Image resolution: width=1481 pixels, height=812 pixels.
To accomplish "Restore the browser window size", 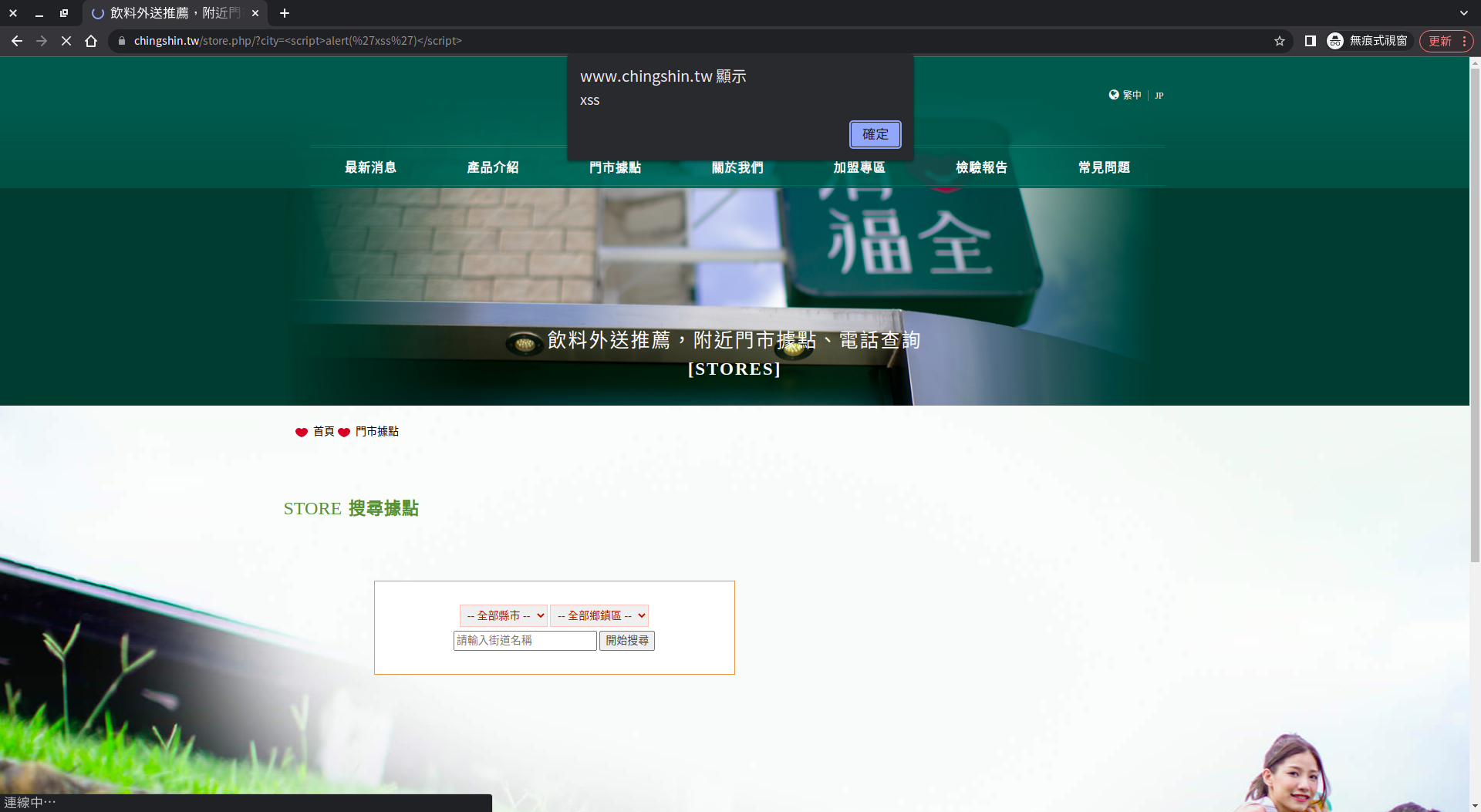I will point(64,13).
